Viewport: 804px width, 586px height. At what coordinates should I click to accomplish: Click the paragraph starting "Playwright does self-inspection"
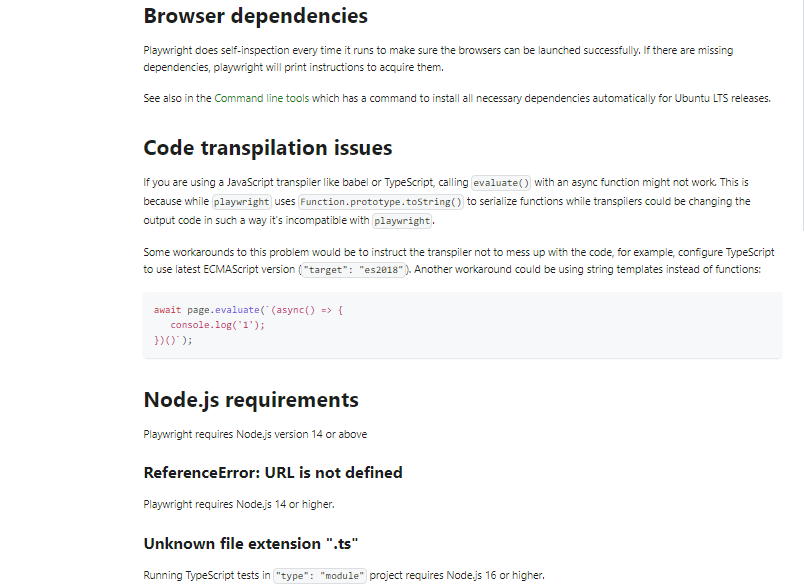coord(438,58)
